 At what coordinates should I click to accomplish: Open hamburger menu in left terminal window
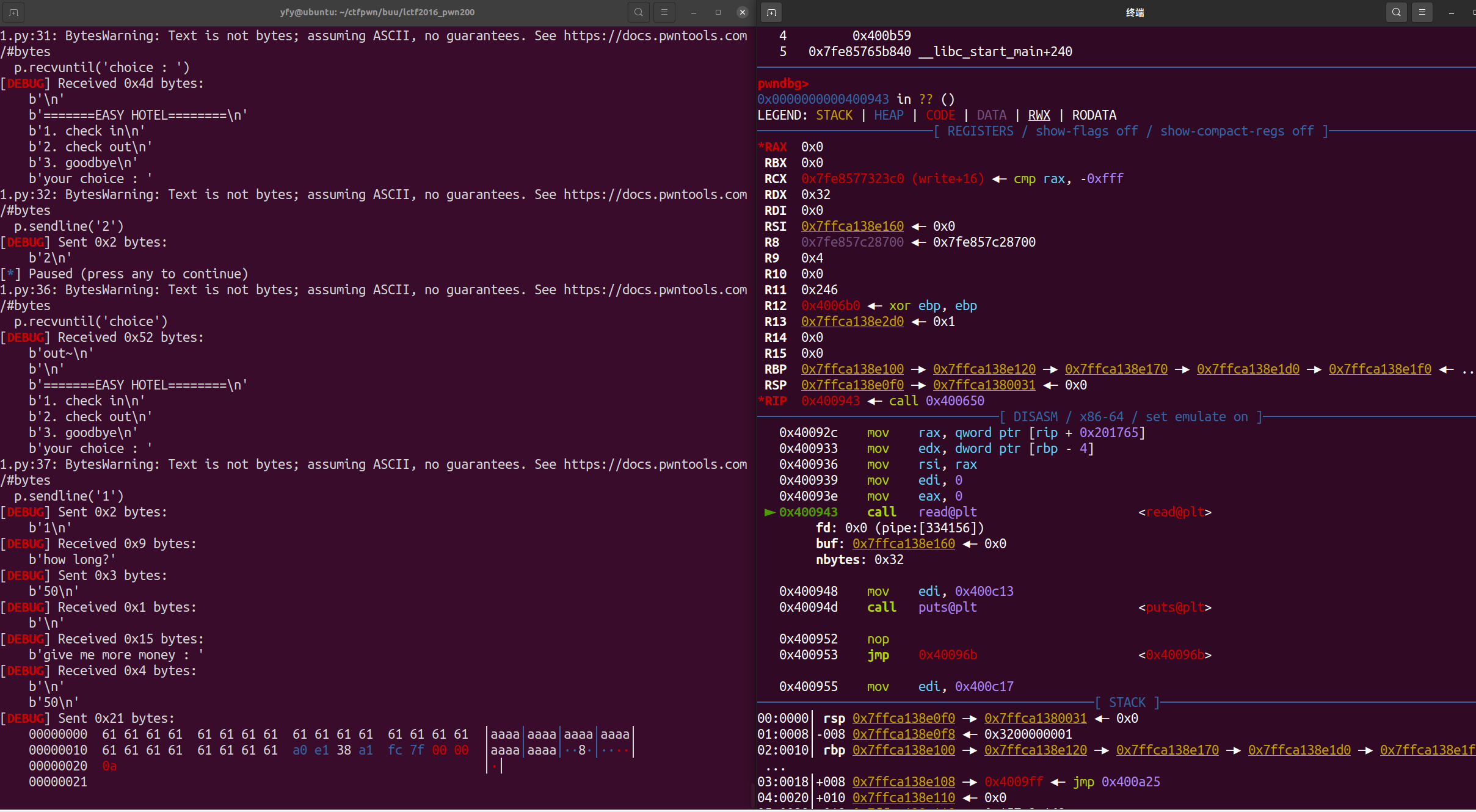pyautogui.click(x=664, y=12)
